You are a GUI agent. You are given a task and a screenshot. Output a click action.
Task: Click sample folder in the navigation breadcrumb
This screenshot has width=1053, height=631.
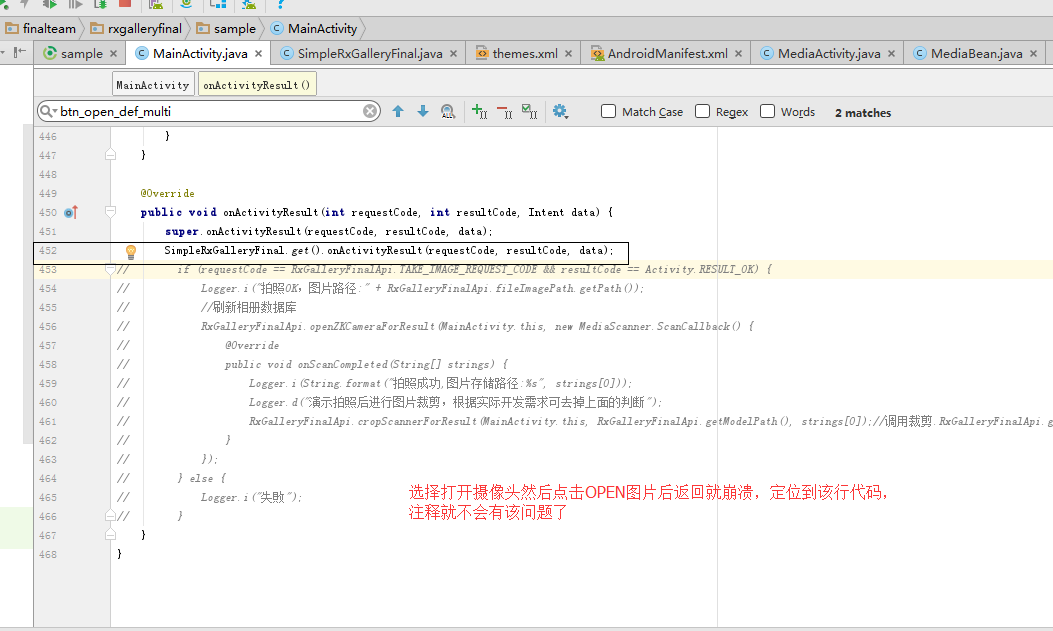[x=226, y=29]
